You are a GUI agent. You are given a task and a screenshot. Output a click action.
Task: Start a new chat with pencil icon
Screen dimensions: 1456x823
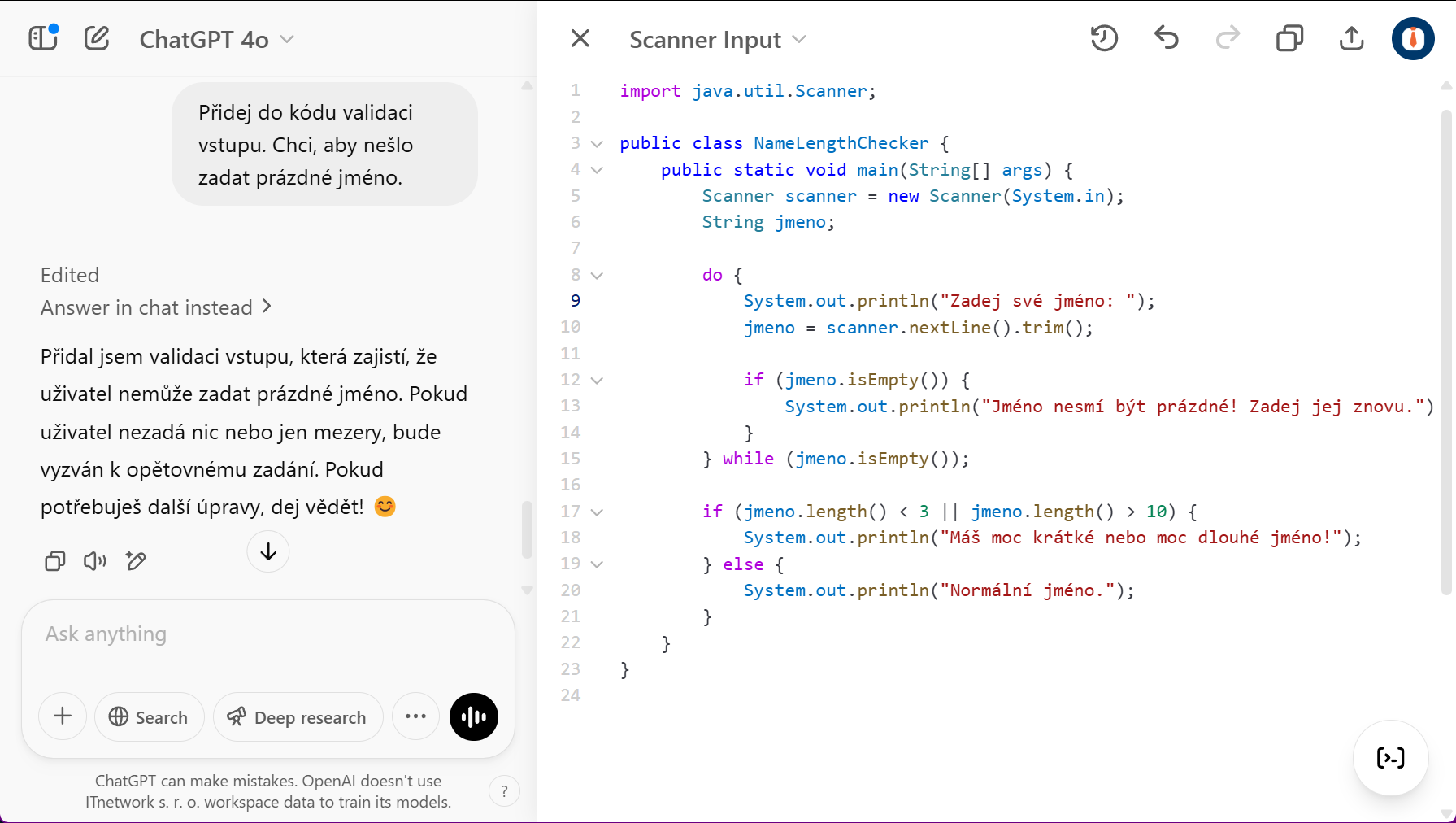tap(97, 38)
